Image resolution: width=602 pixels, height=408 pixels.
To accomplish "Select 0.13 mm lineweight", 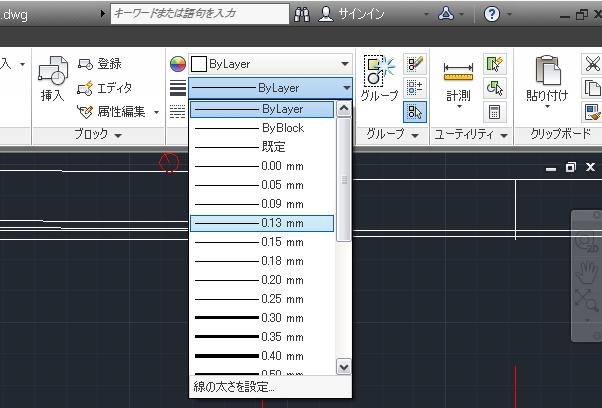I will [262, 223].
